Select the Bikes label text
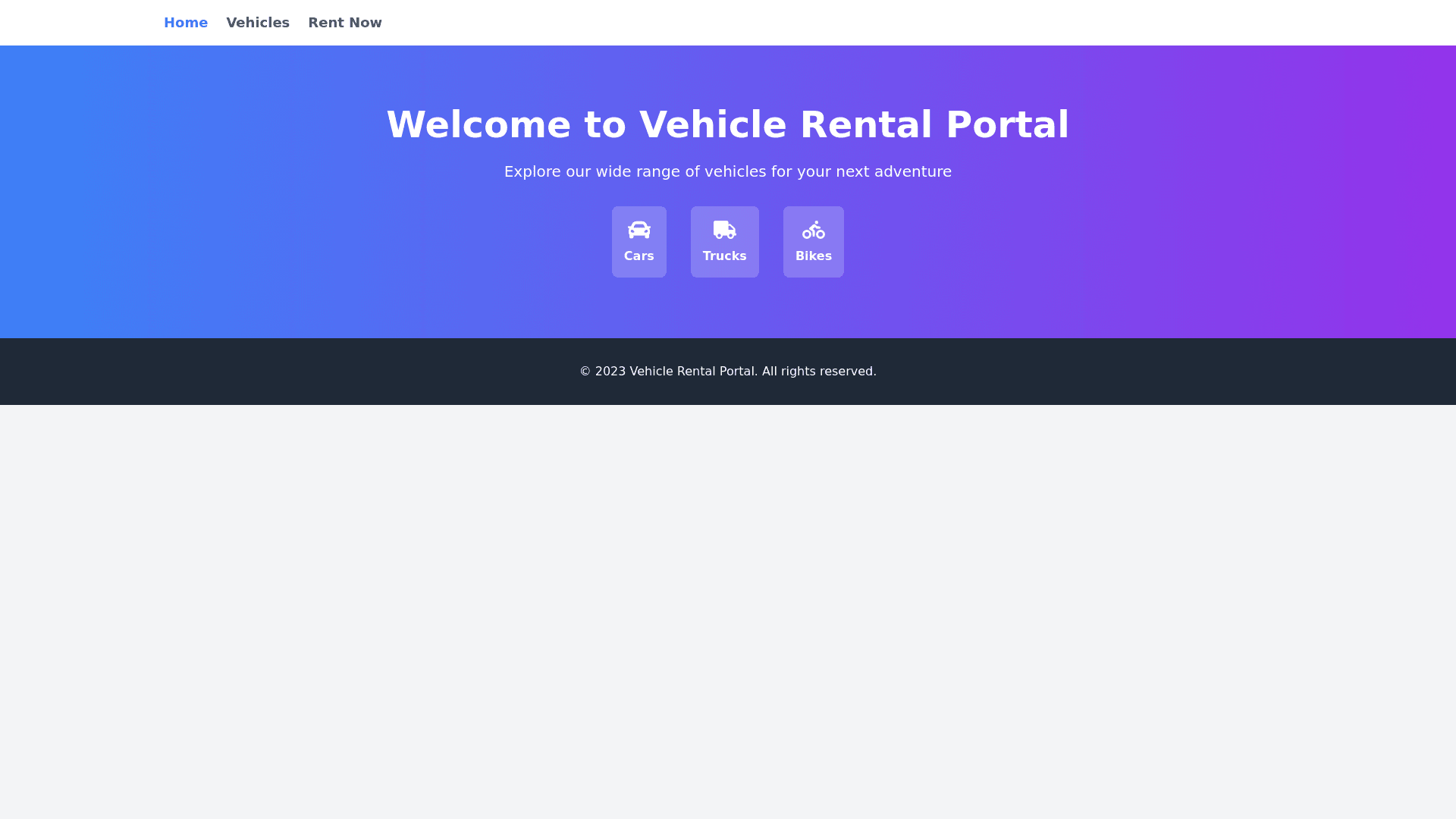 (x=813, y=256)
